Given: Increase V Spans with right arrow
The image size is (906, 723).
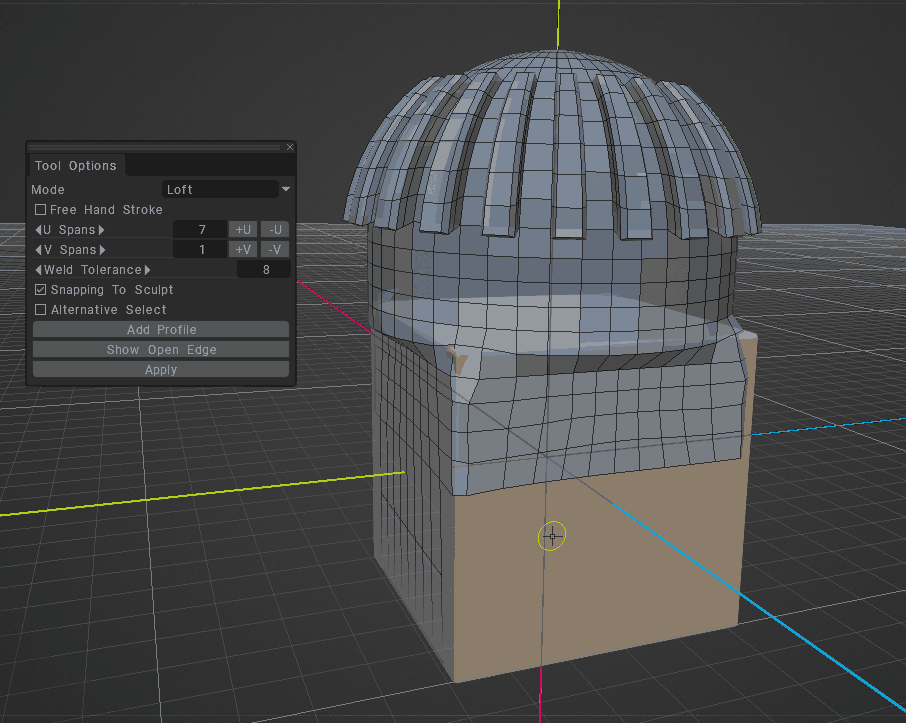Looking at the screenshot, I should (x=101, y=250).
